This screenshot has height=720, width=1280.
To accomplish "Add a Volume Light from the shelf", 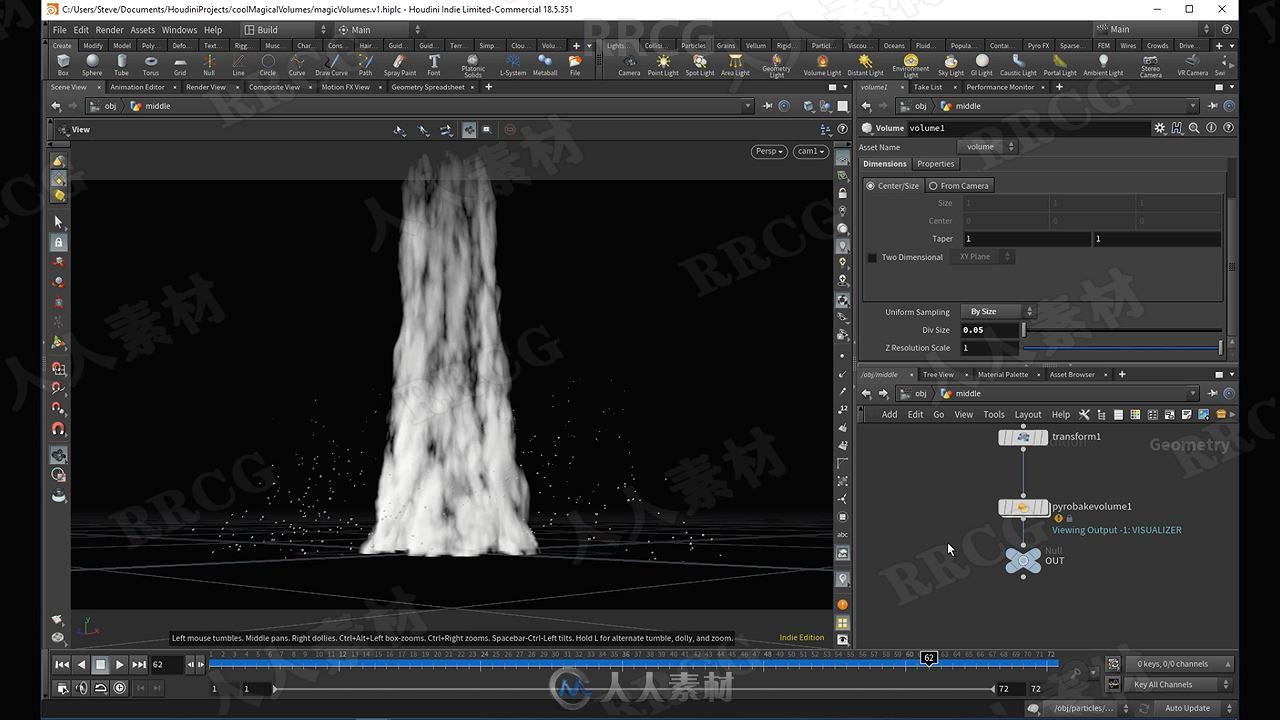I will click(x=822, y=65).
